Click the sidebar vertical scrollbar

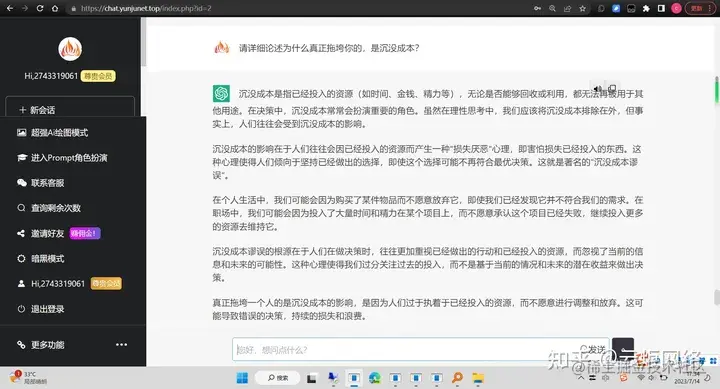click(x=143, y=42)
